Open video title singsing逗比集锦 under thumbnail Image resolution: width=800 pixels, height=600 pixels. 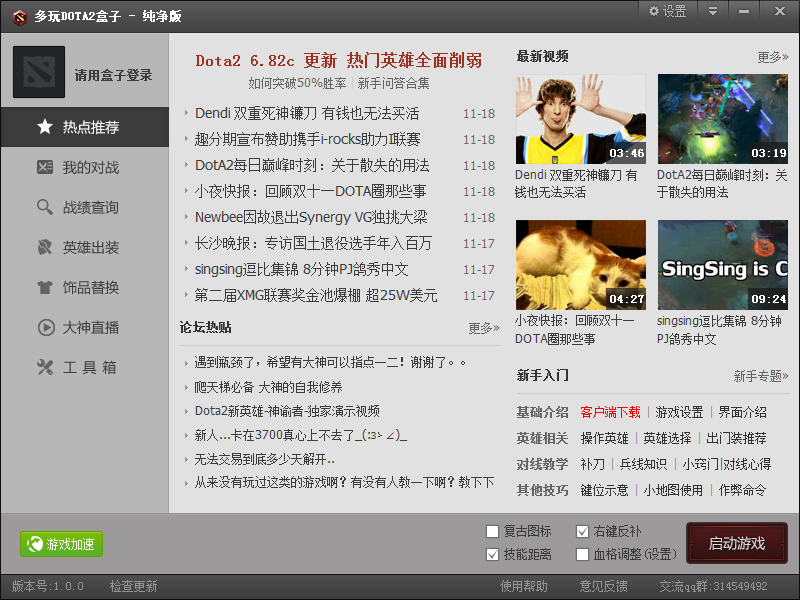click(x=719, y=330)
